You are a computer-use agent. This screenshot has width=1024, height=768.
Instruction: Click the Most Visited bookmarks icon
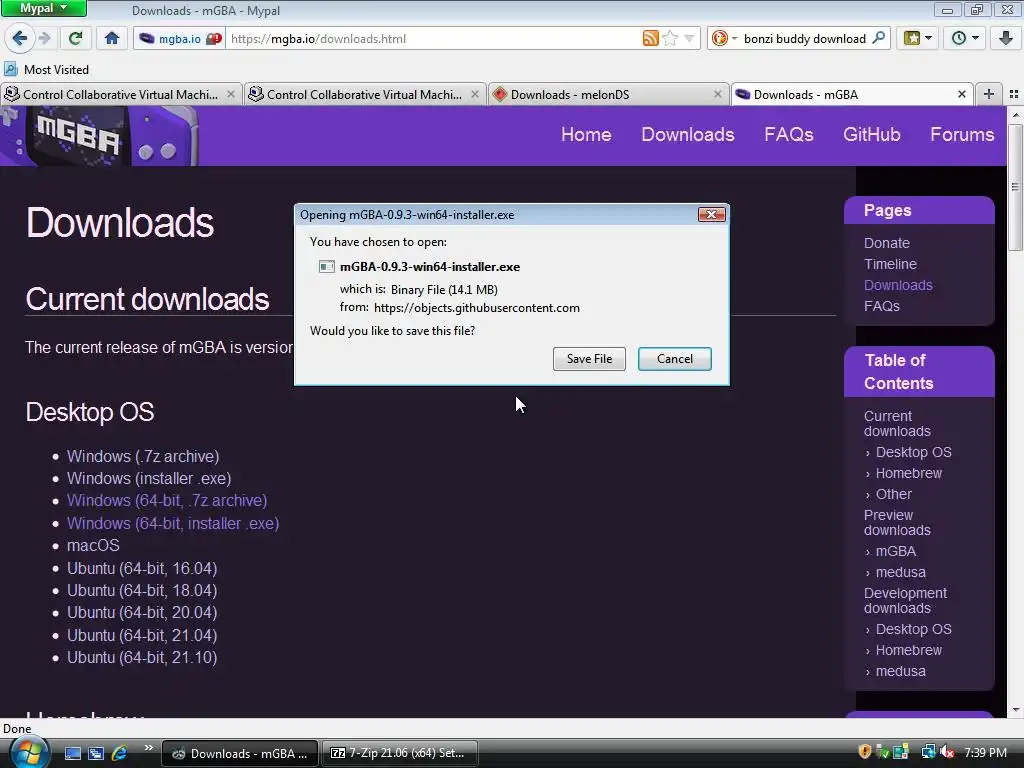(x=11, y=69)
